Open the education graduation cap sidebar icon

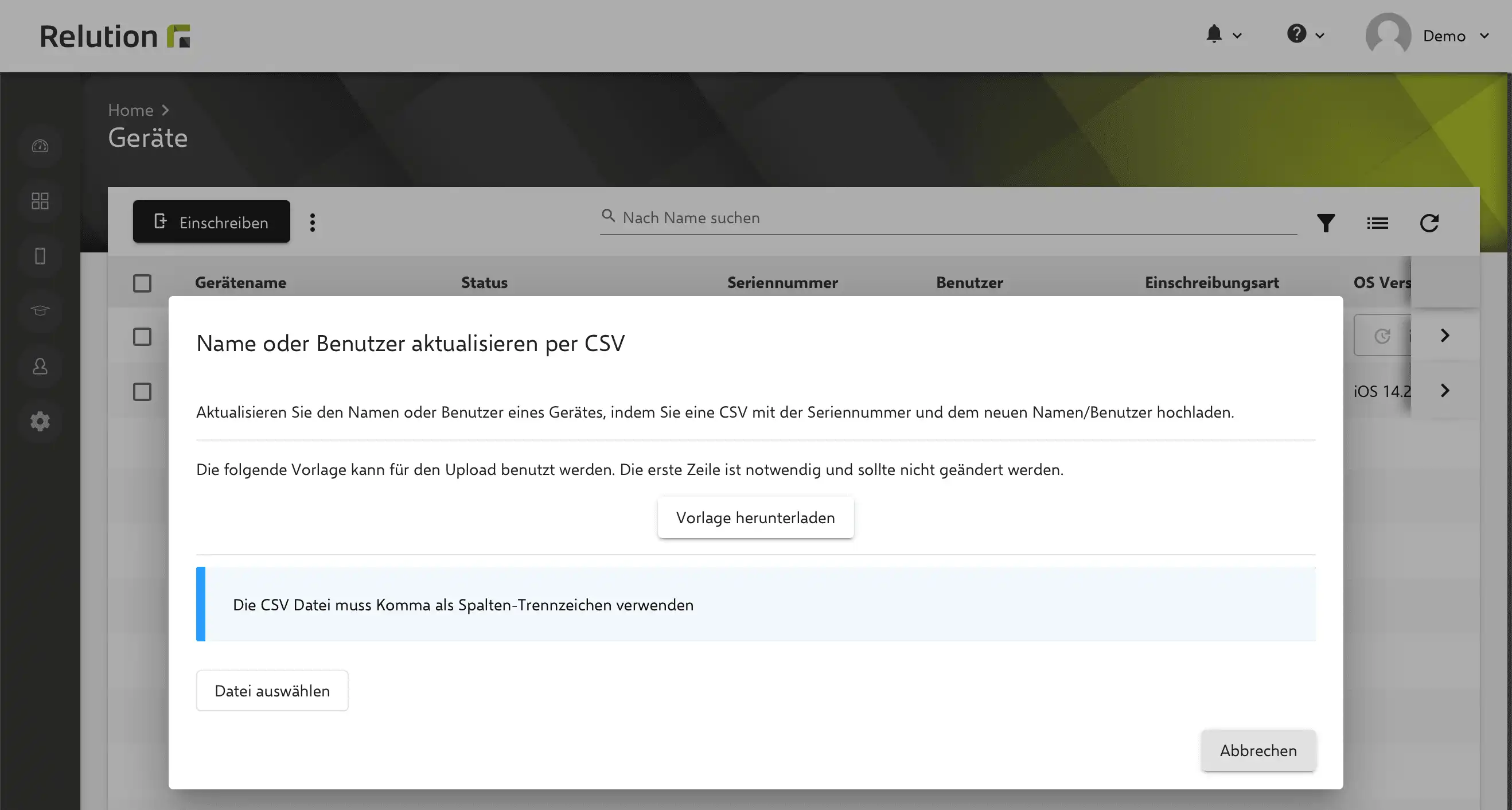point(40,310)
